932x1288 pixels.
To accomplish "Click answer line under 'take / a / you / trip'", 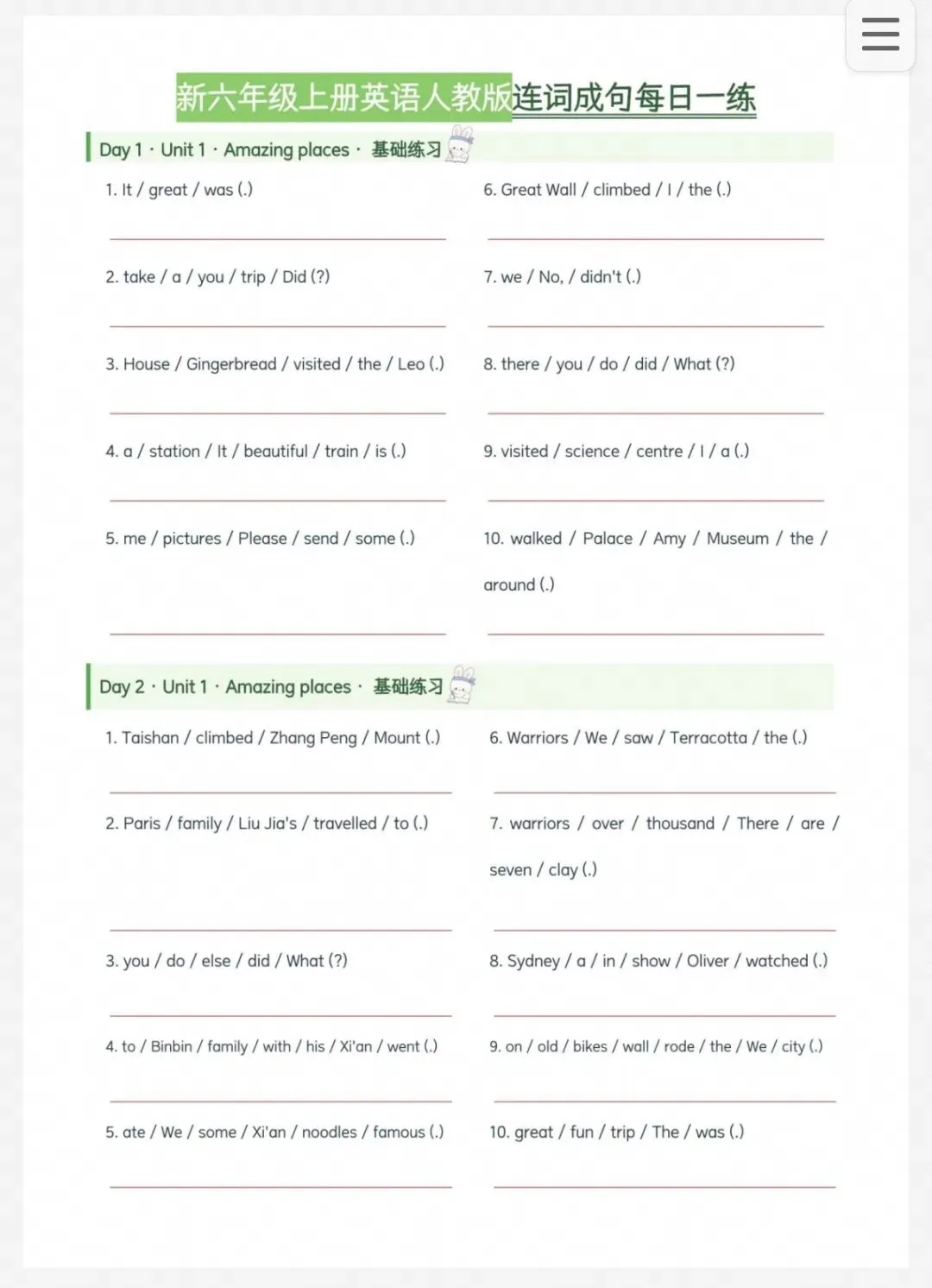I will click(x=278, y=325).
